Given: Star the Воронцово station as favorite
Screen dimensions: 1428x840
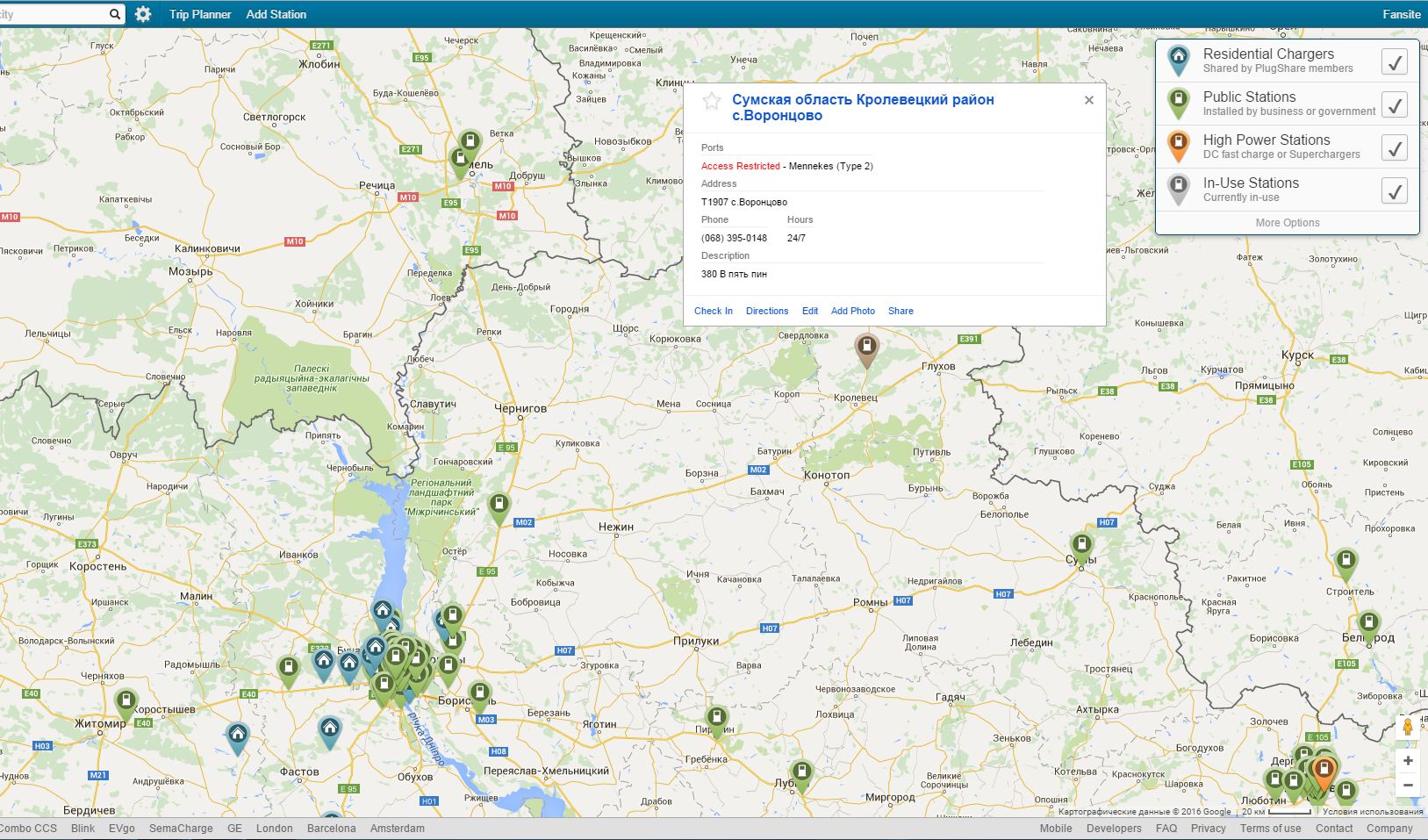Looking at the screenshot, I should coord(712,102).
